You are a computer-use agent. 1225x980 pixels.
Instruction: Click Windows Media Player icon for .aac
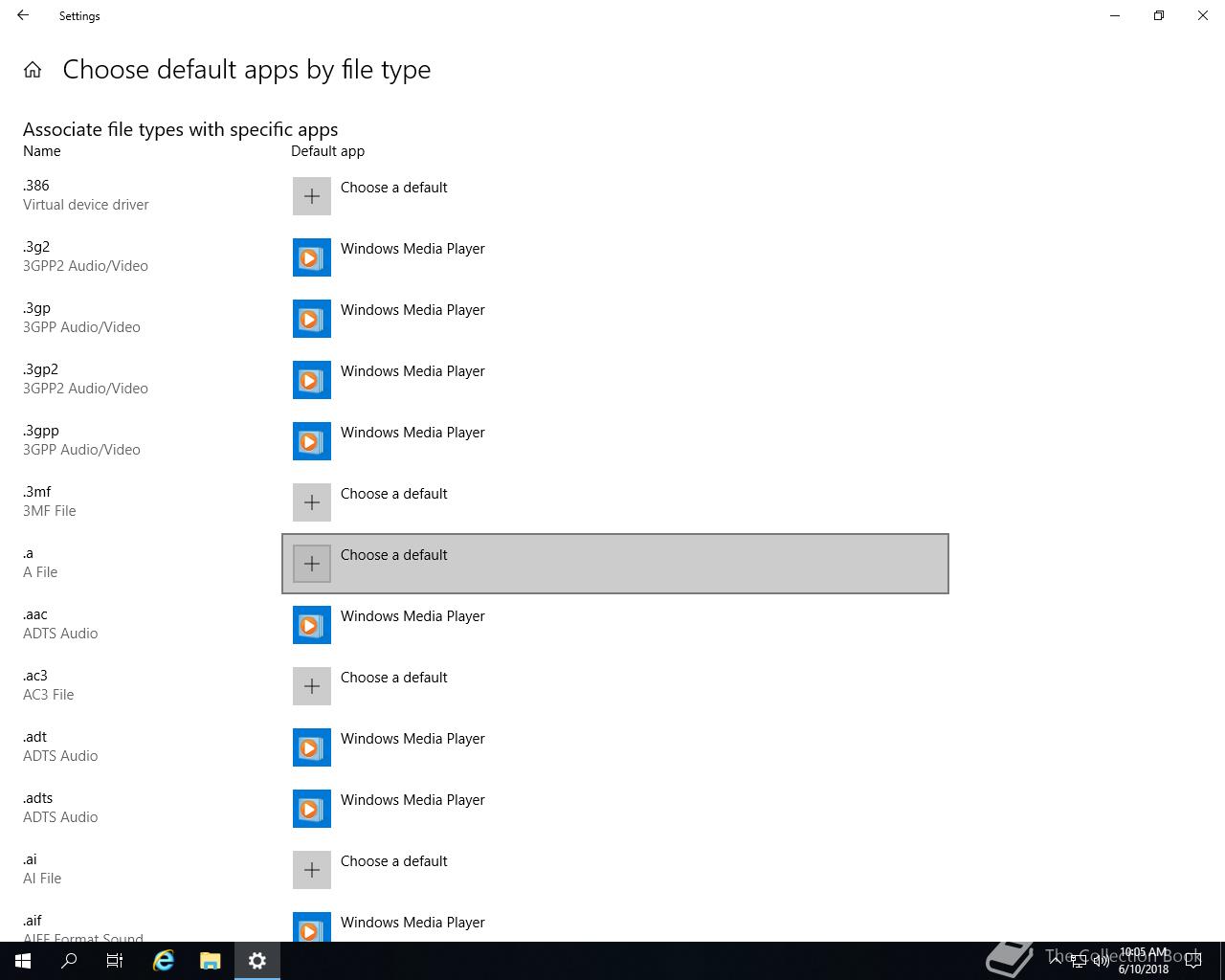(x=312, y=625)
